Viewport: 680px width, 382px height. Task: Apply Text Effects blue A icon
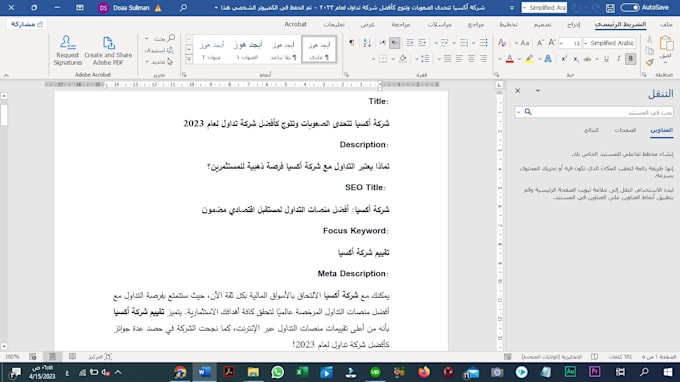548,59
